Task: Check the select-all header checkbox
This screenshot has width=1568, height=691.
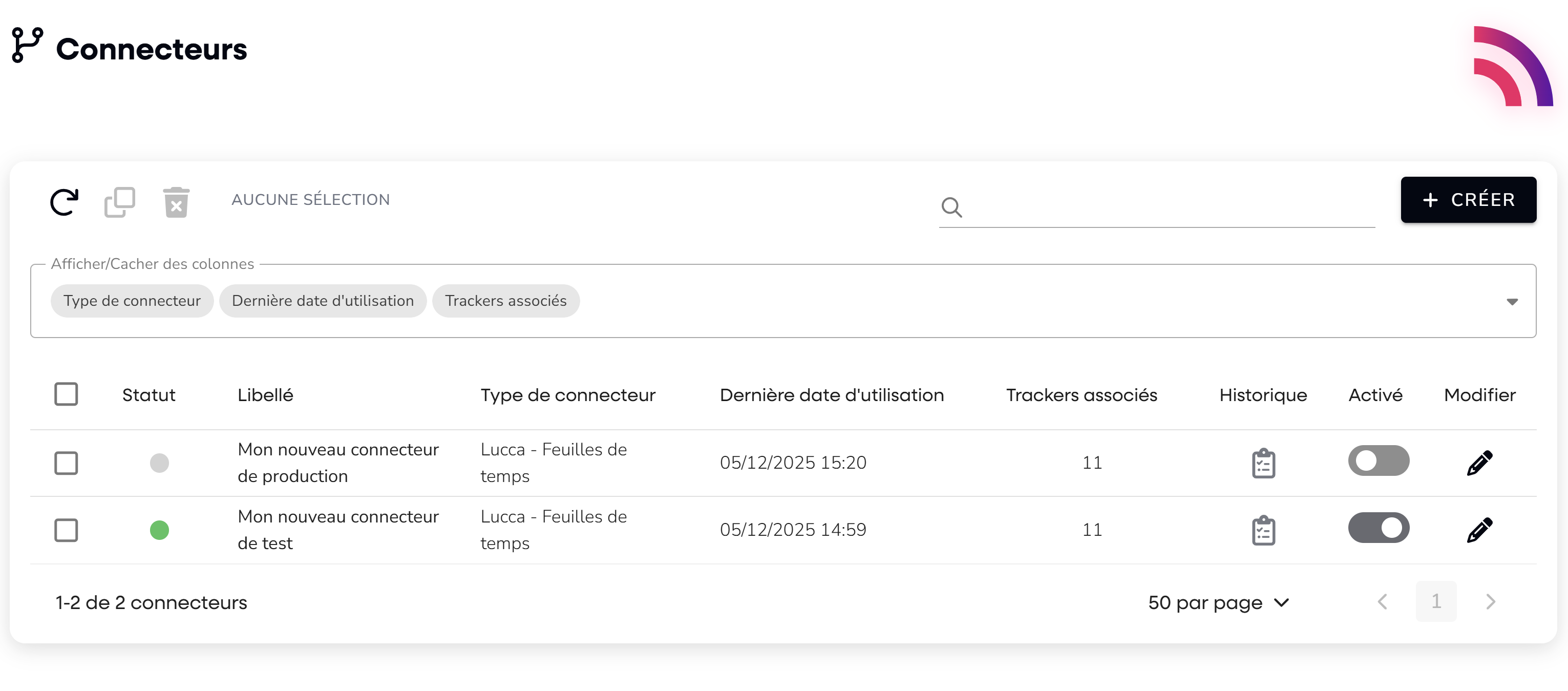Action: [66, 394]
